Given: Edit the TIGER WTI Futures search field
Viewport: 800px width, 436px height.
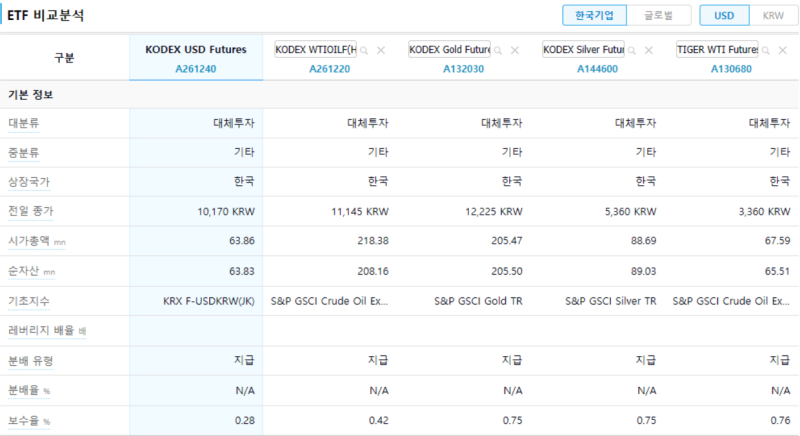Looking at the screenshot, I should pyautogui.click(x=717, y=49).
